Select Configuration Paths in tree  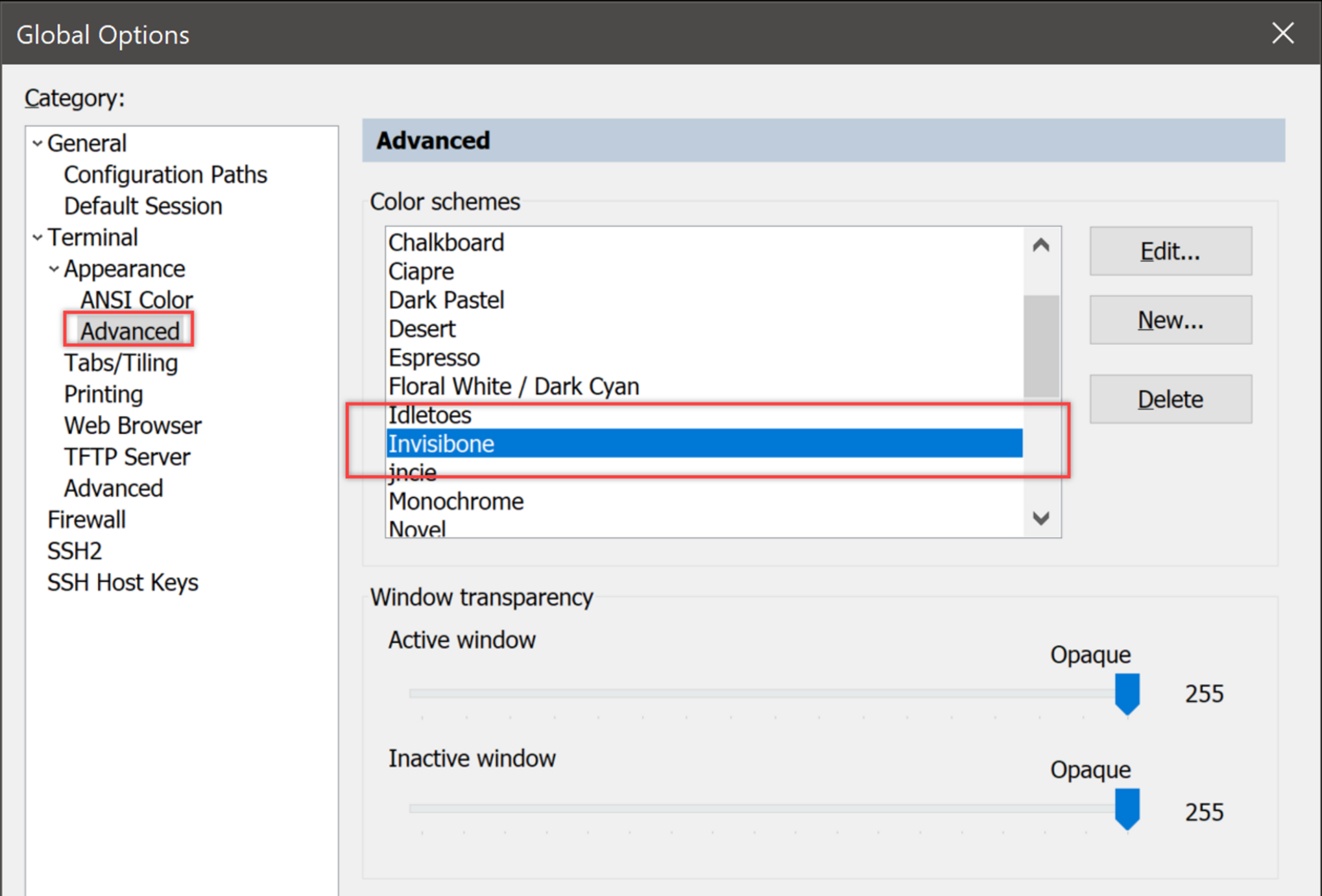[x=165, y=175]
